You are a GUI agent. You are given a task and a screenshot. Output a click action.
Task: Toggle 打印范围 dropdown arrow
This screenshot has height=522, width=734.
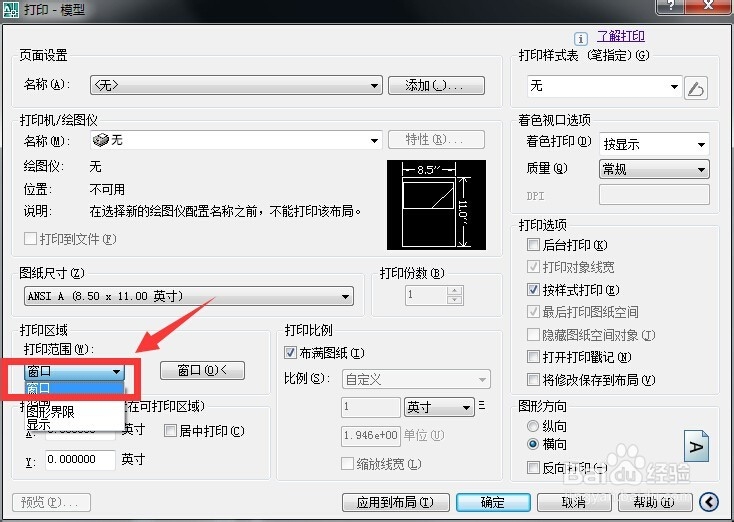116,372
